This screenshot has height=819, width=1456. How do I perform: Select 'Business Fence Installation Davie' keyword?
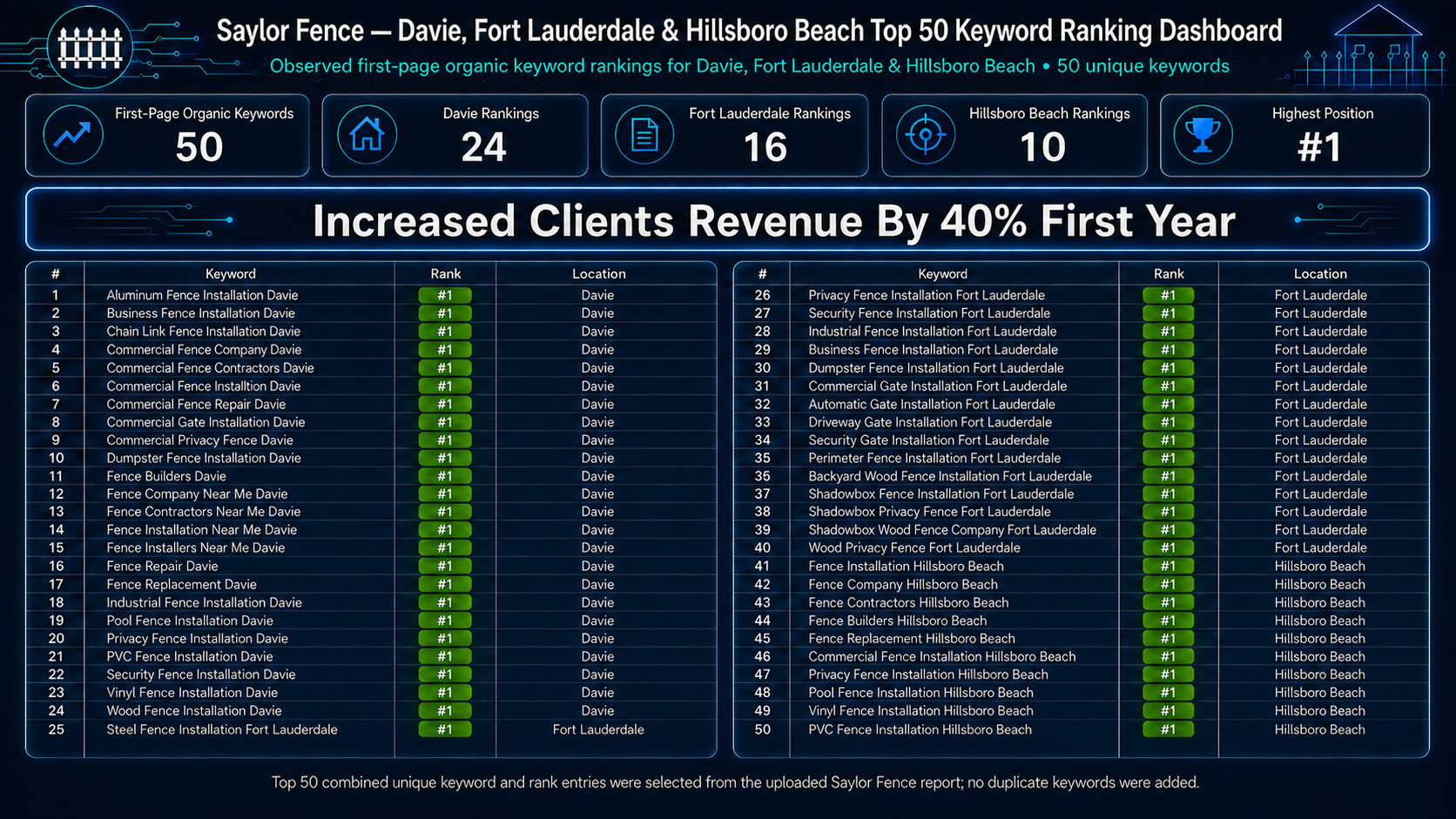coord(200,313)
